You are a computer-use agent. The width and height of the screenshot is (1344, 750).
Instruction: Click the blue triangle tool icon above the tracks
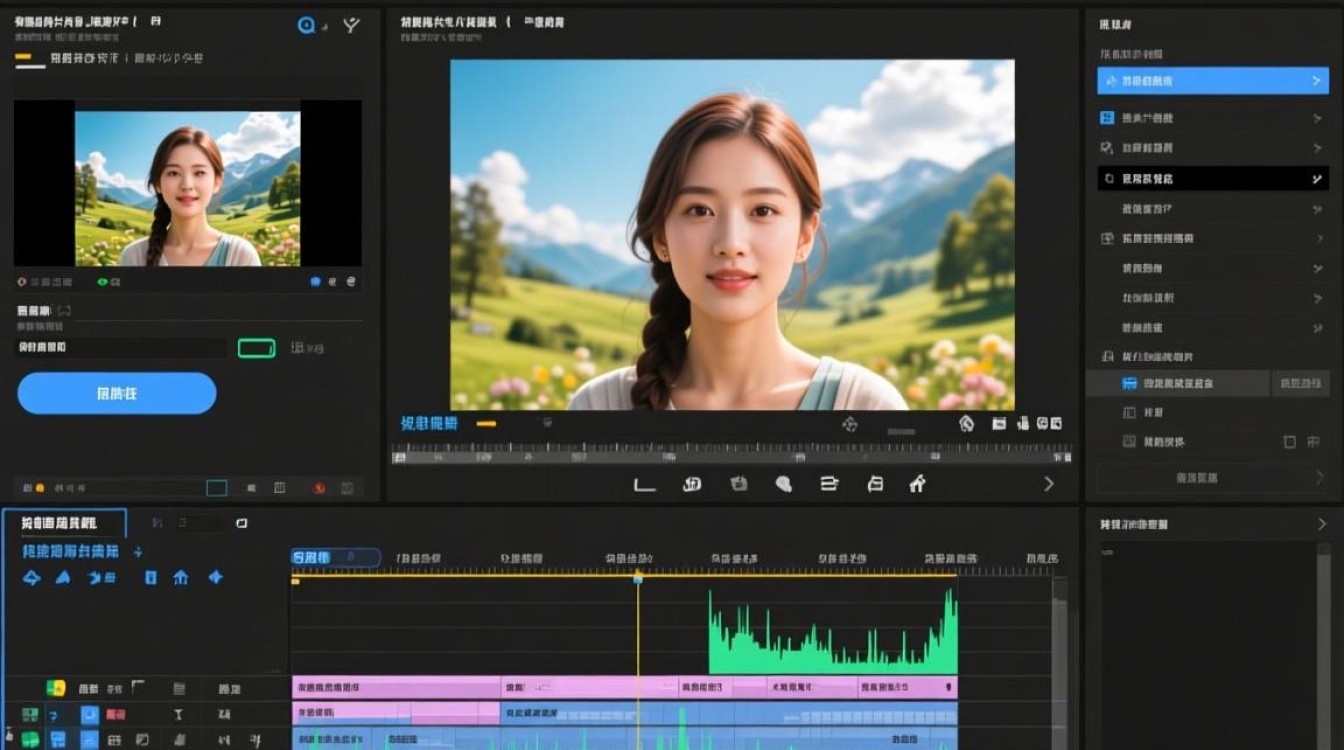[63, 578]
